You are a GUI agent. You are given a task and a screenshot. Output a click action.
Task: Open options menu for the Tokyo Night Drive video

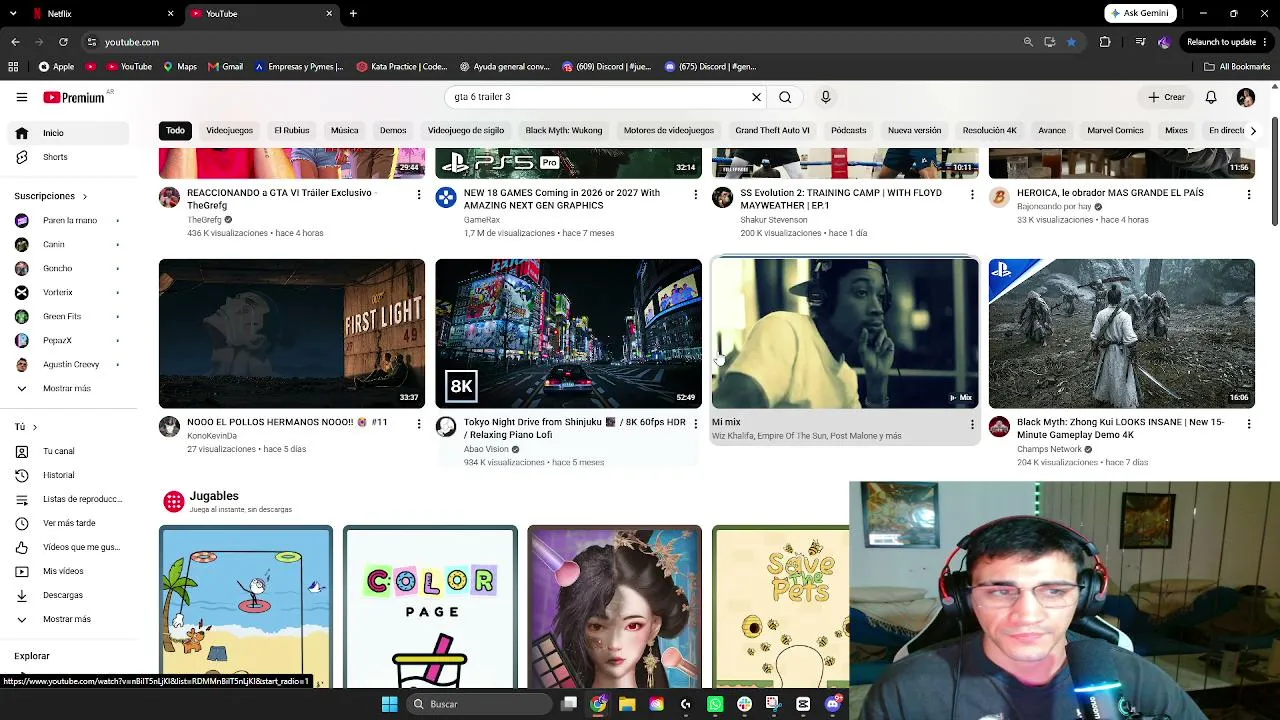tap(695, 424)
